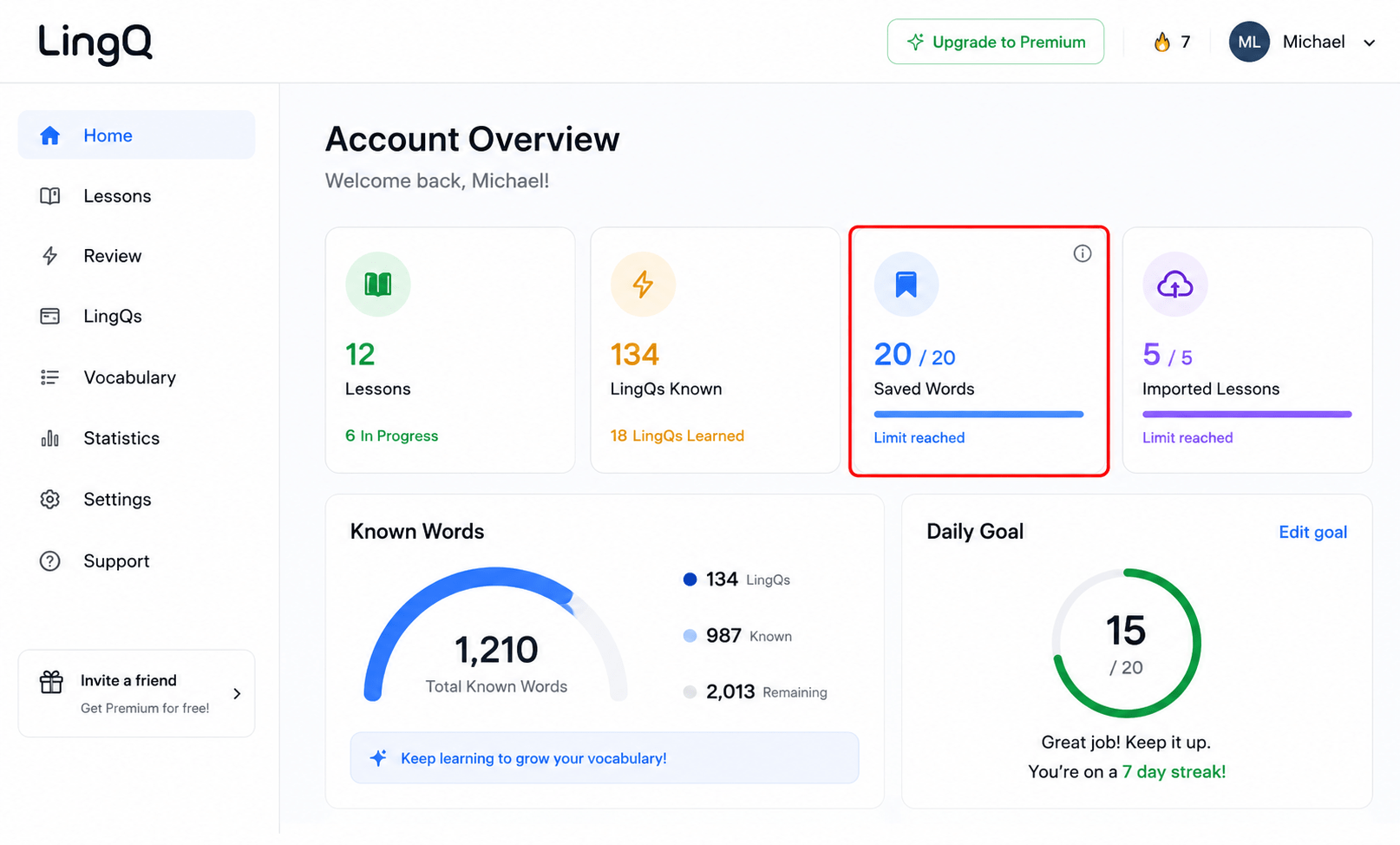
Task: Click the 20 / 20 Saved Words count
Action: click(x=914, y=355)
